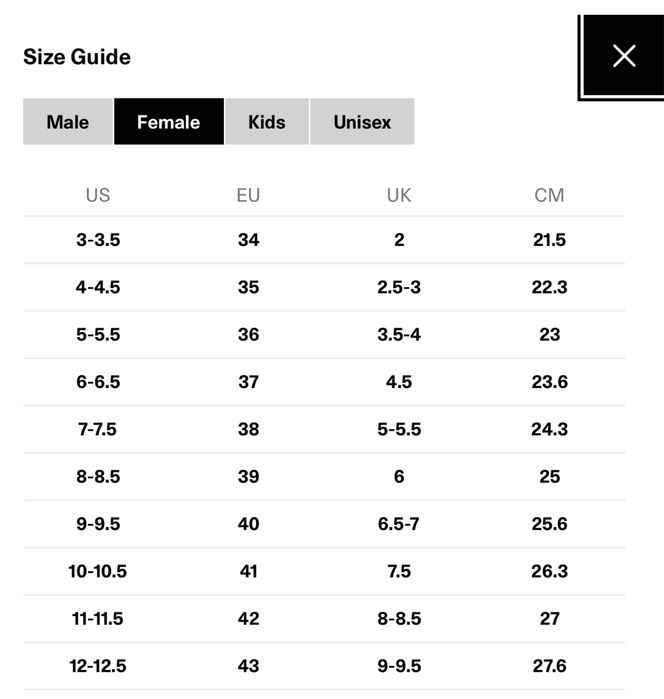Click the US 7-7.5 size row
Screen dimensions: 664x699
click(x=98, y=429)
